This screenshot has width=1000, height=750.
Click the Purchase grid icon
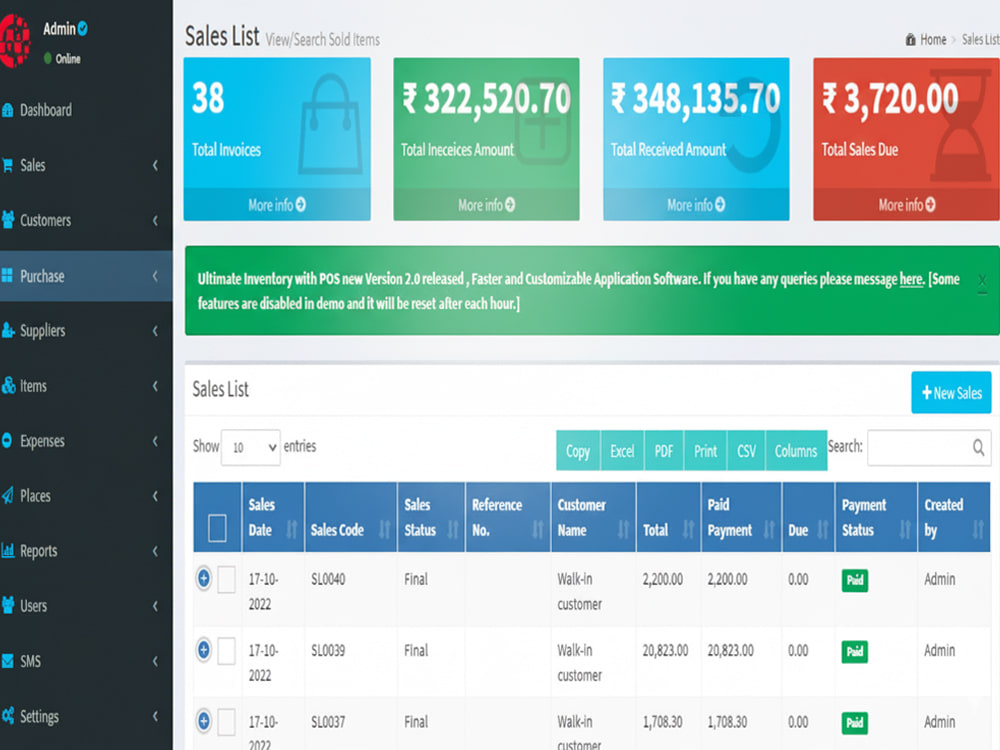click(8, 276)
